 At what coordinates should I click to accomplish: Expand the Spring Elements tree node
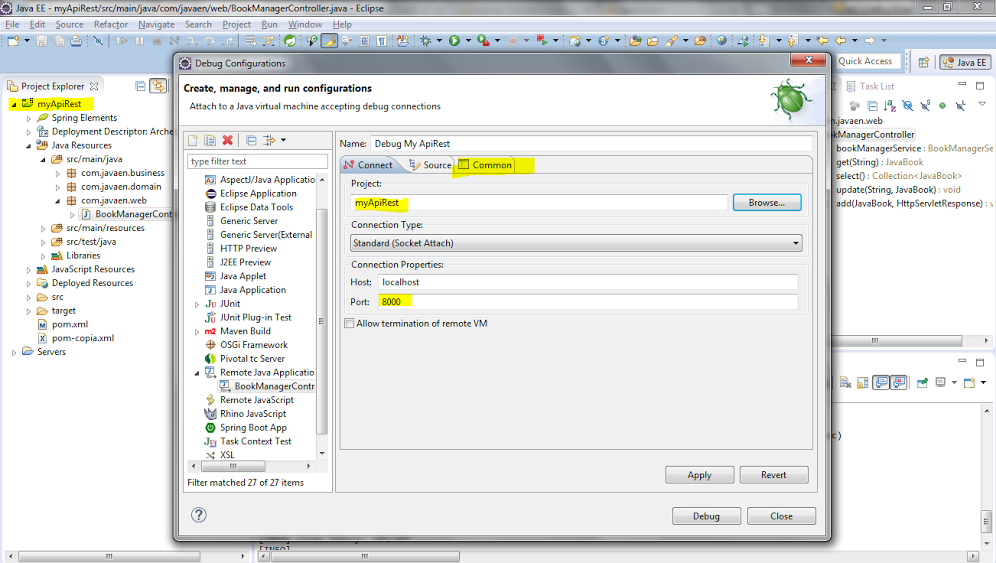[x=29, y=118]
